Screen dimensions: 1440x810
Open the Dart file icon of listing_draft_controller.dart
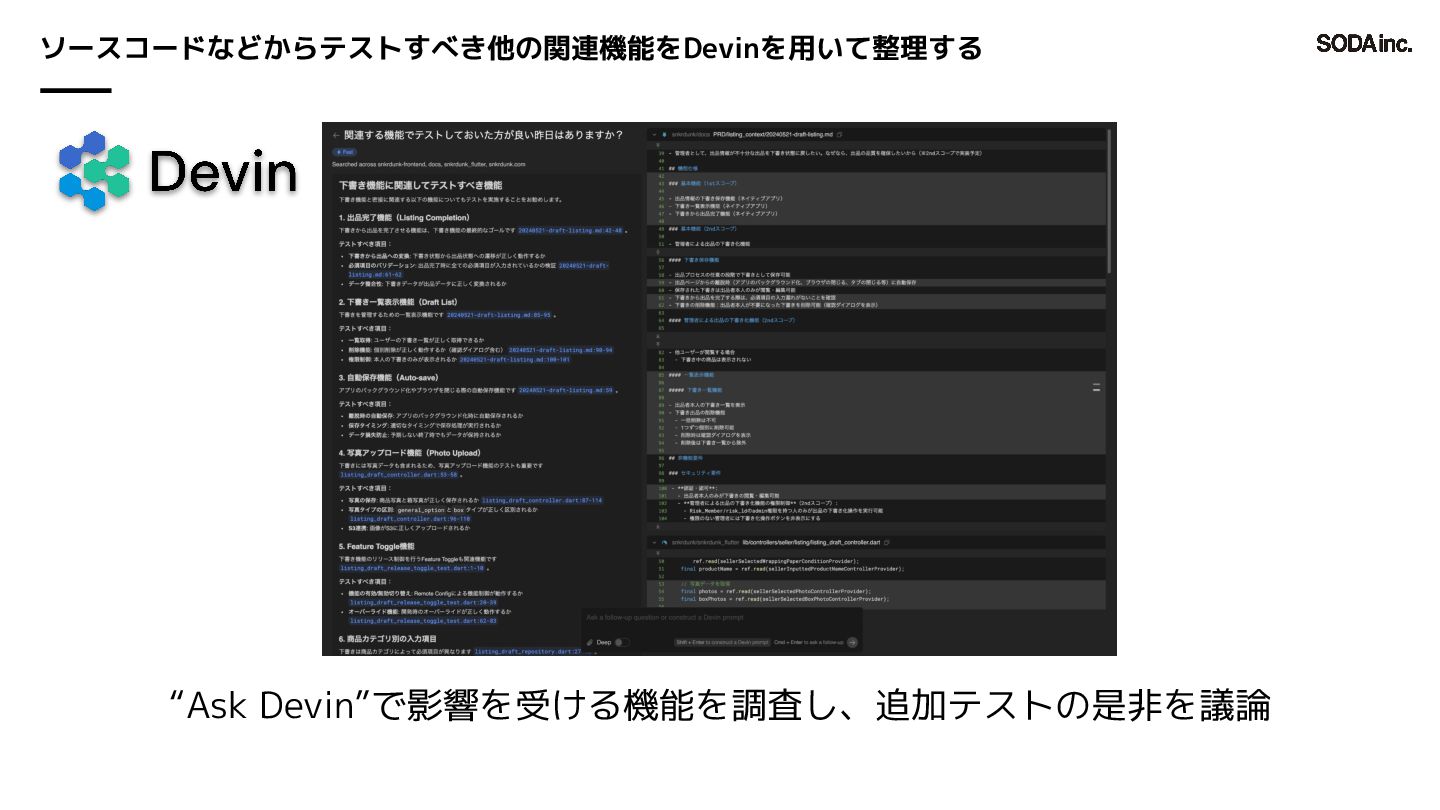coord(664,541)
